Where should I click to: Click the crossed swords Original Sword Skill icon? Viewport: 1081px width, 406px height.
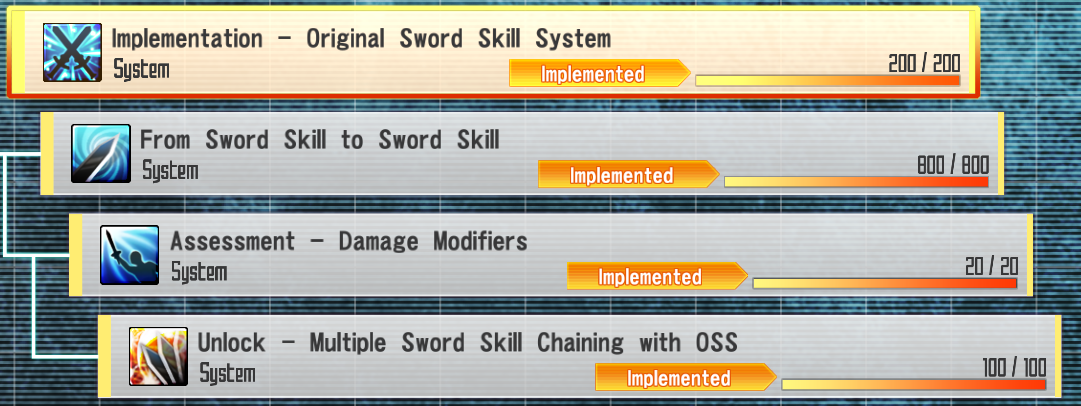coord(72,52)
